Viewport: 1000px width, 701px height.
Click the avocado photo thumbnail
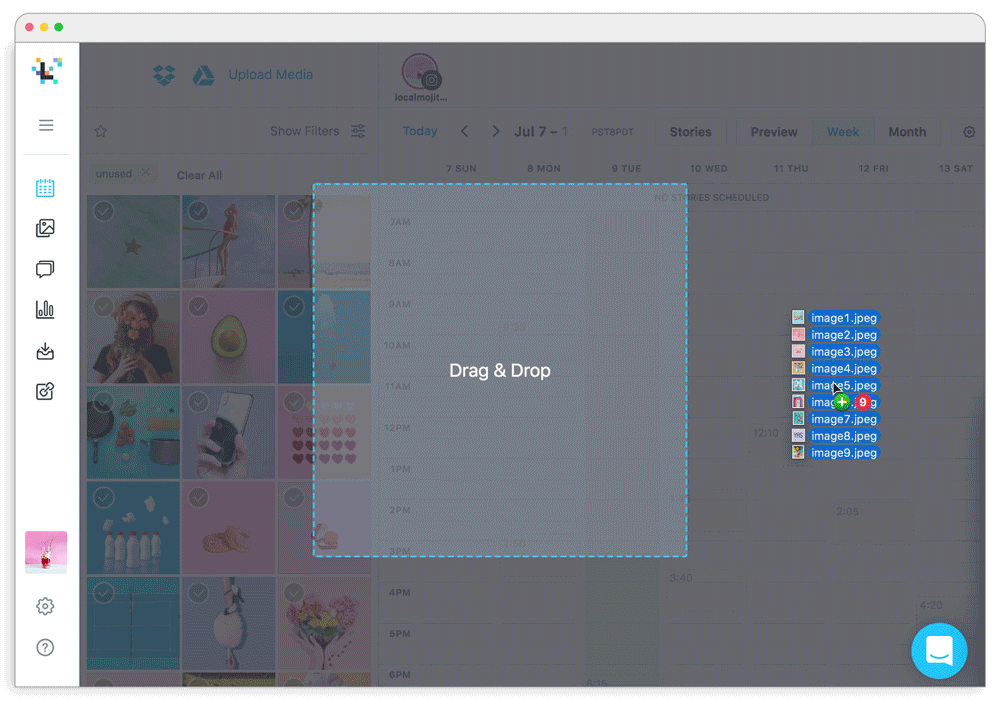pos(229,337)
